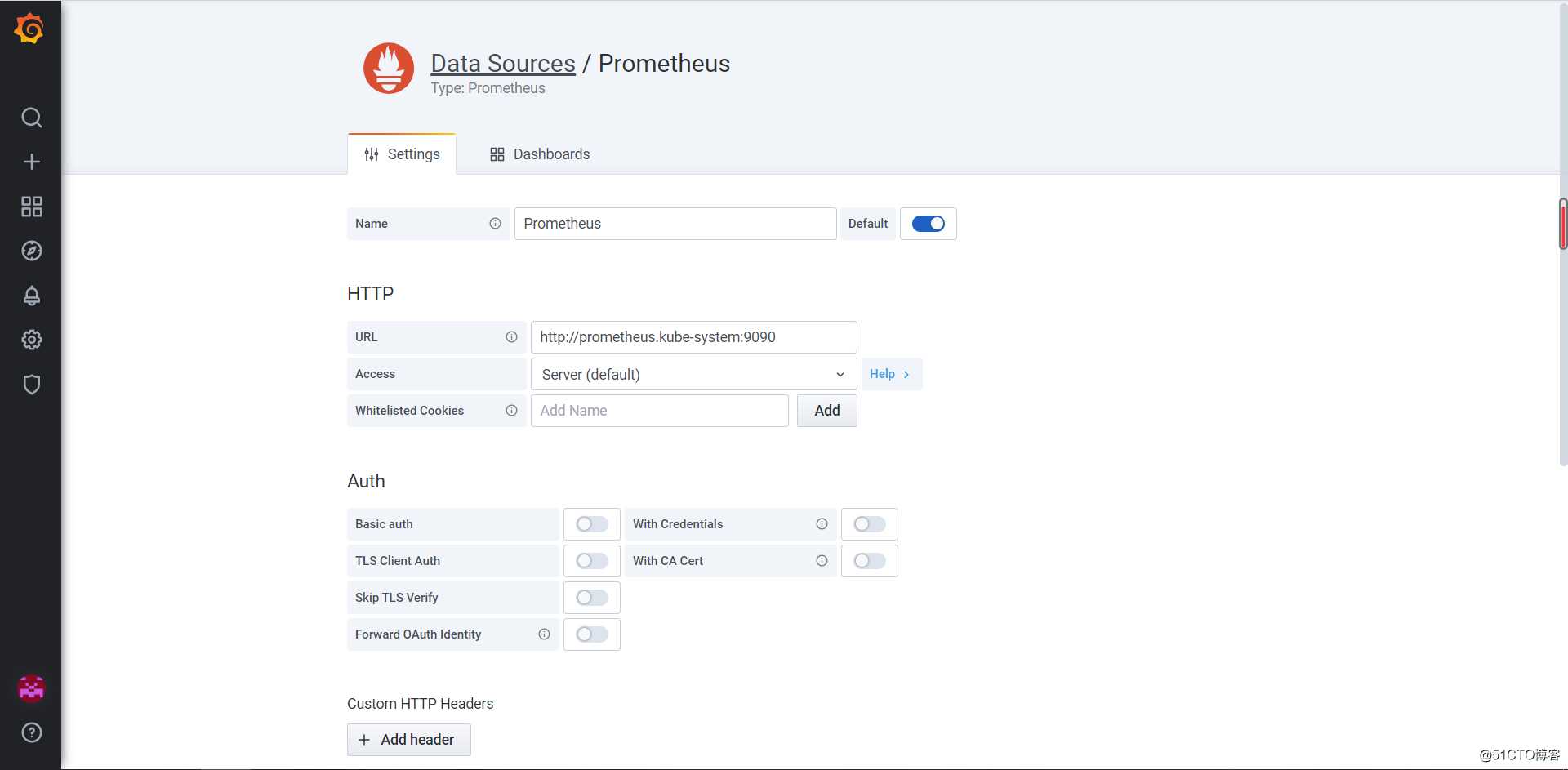The image size is (1568, 770).
Task: Click the Prometheus flame logo
Action: click(389, 69)
